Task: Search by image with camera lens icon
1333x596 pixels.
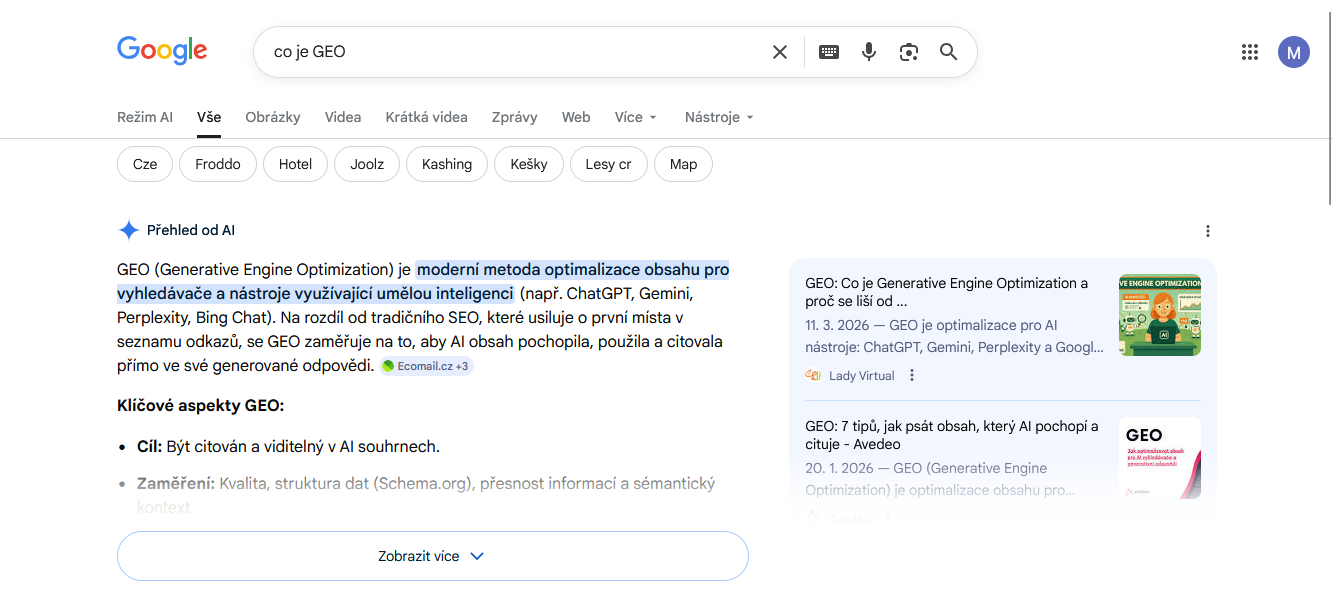Action: pos(909,52)
